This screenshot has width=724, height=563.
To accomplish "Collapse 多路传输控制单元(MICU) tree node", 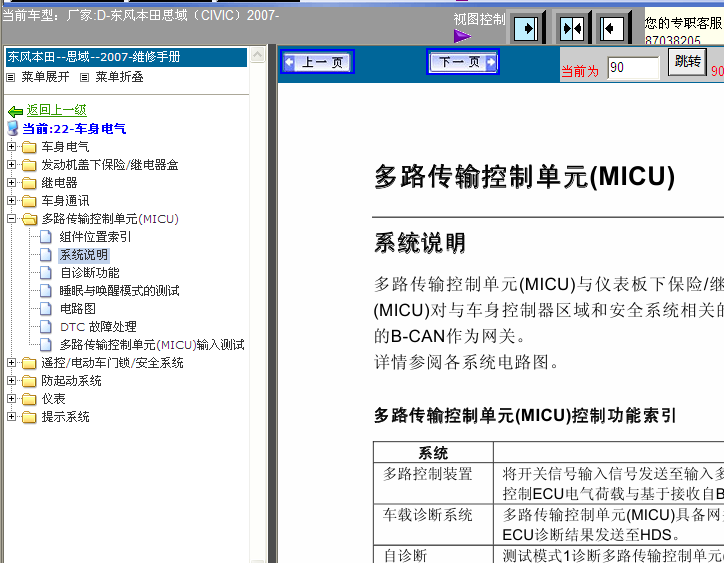I will click(x=12, y=218).
